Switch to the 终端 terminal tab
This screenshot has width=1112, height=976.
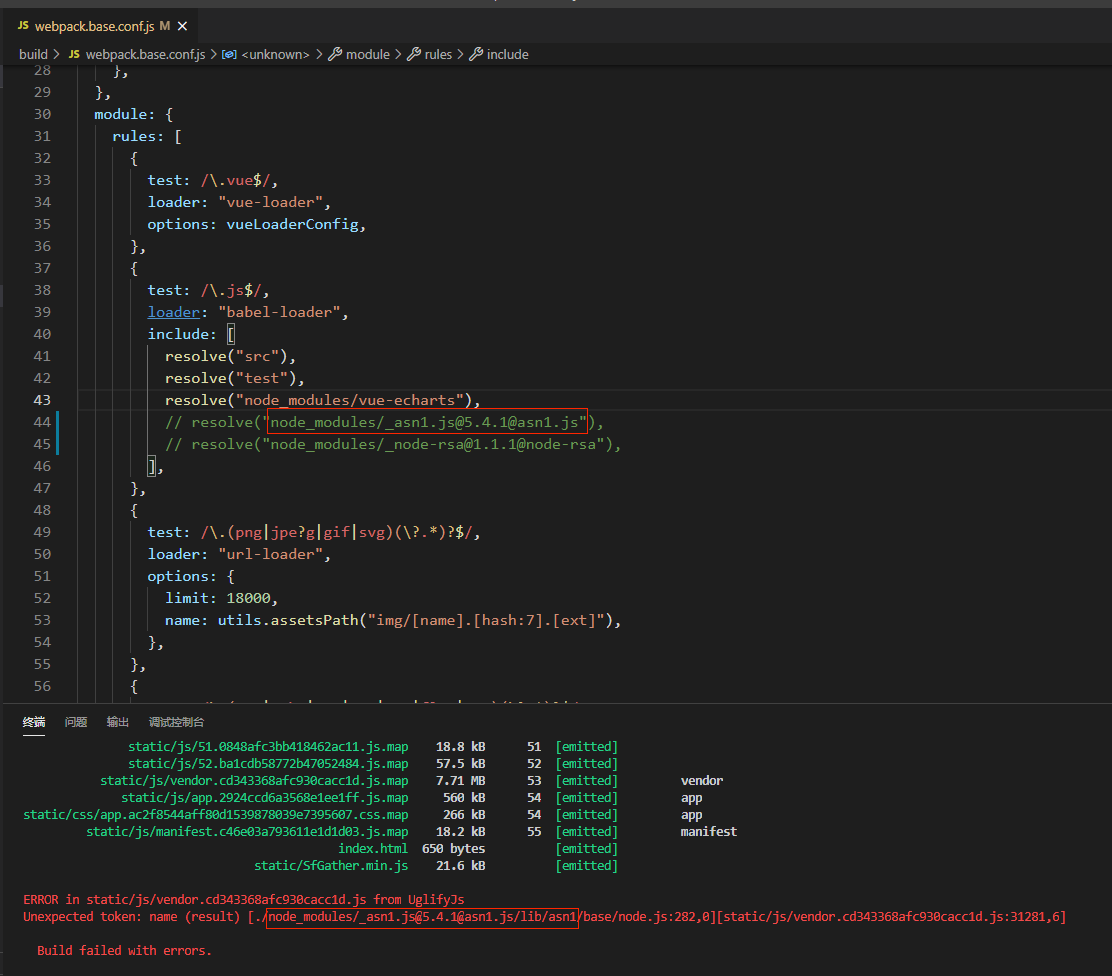(34, 722)
